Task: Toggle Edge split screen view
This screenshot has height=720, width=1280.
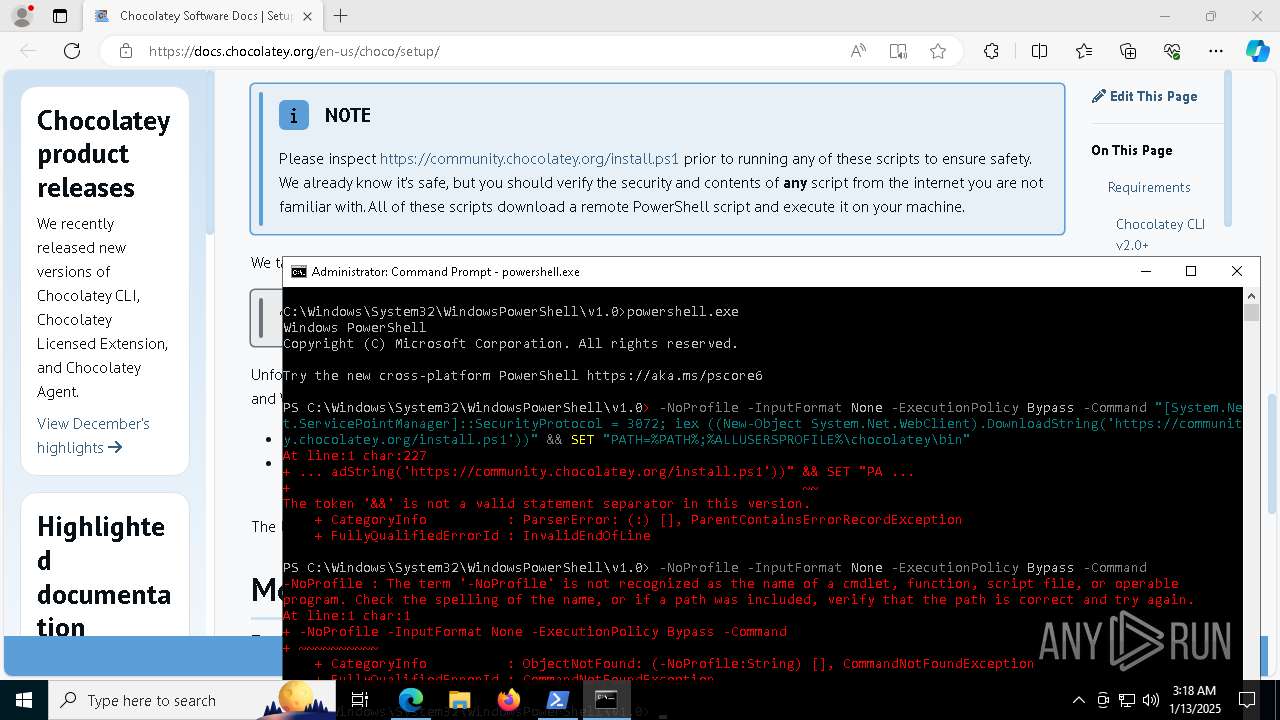Action: [1039, 51]
